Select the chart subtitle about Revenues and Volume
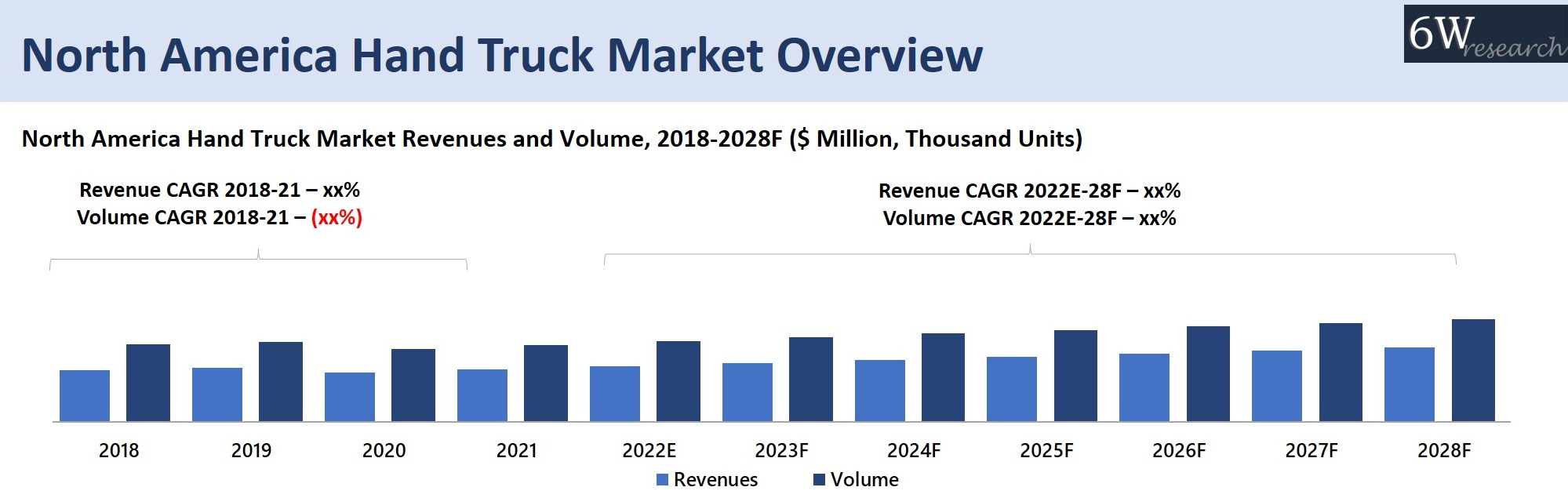 click(x=552, y=139)
